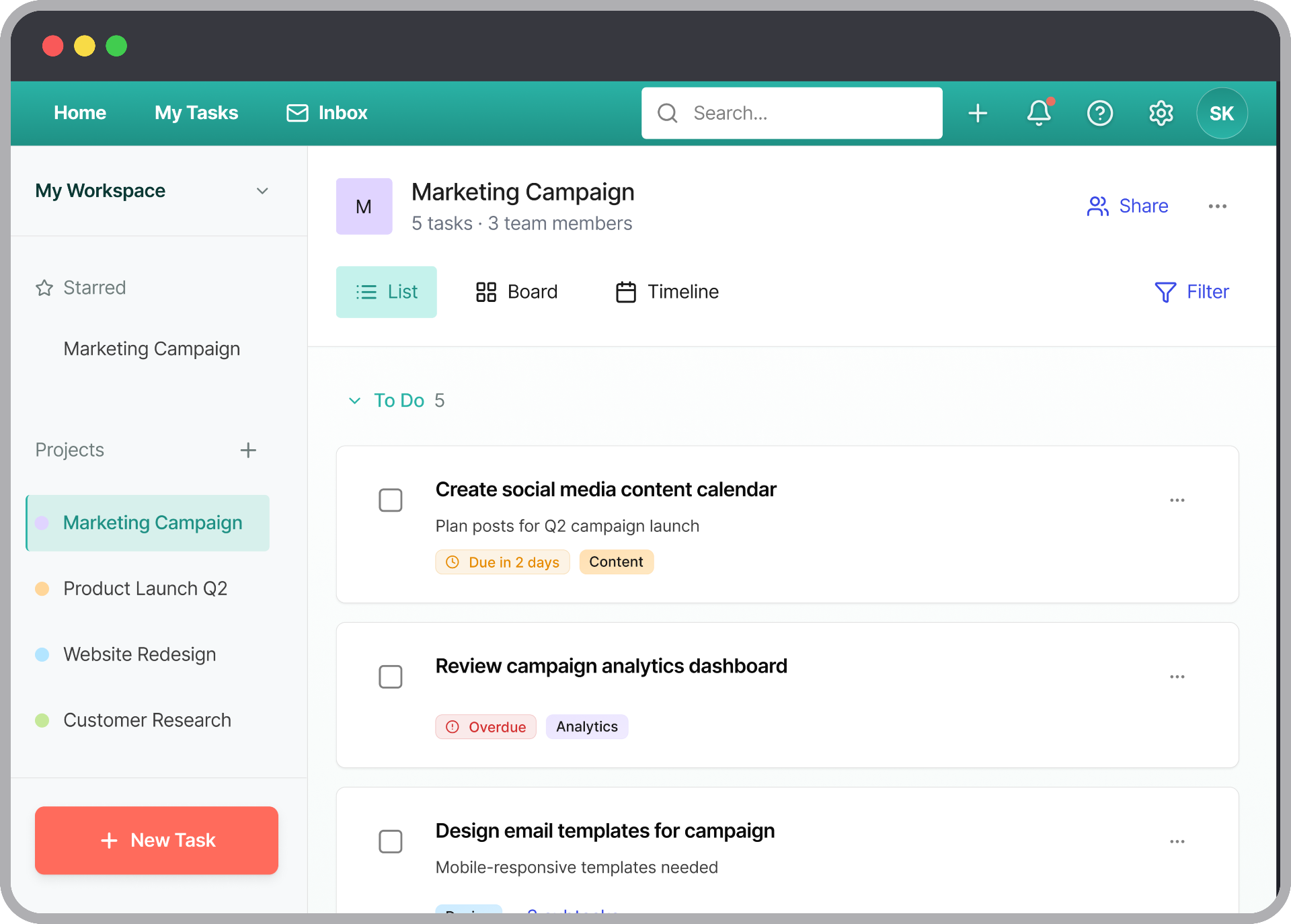
Task: Open more options for social media calendar task
Action: [x=1177, y=500]
